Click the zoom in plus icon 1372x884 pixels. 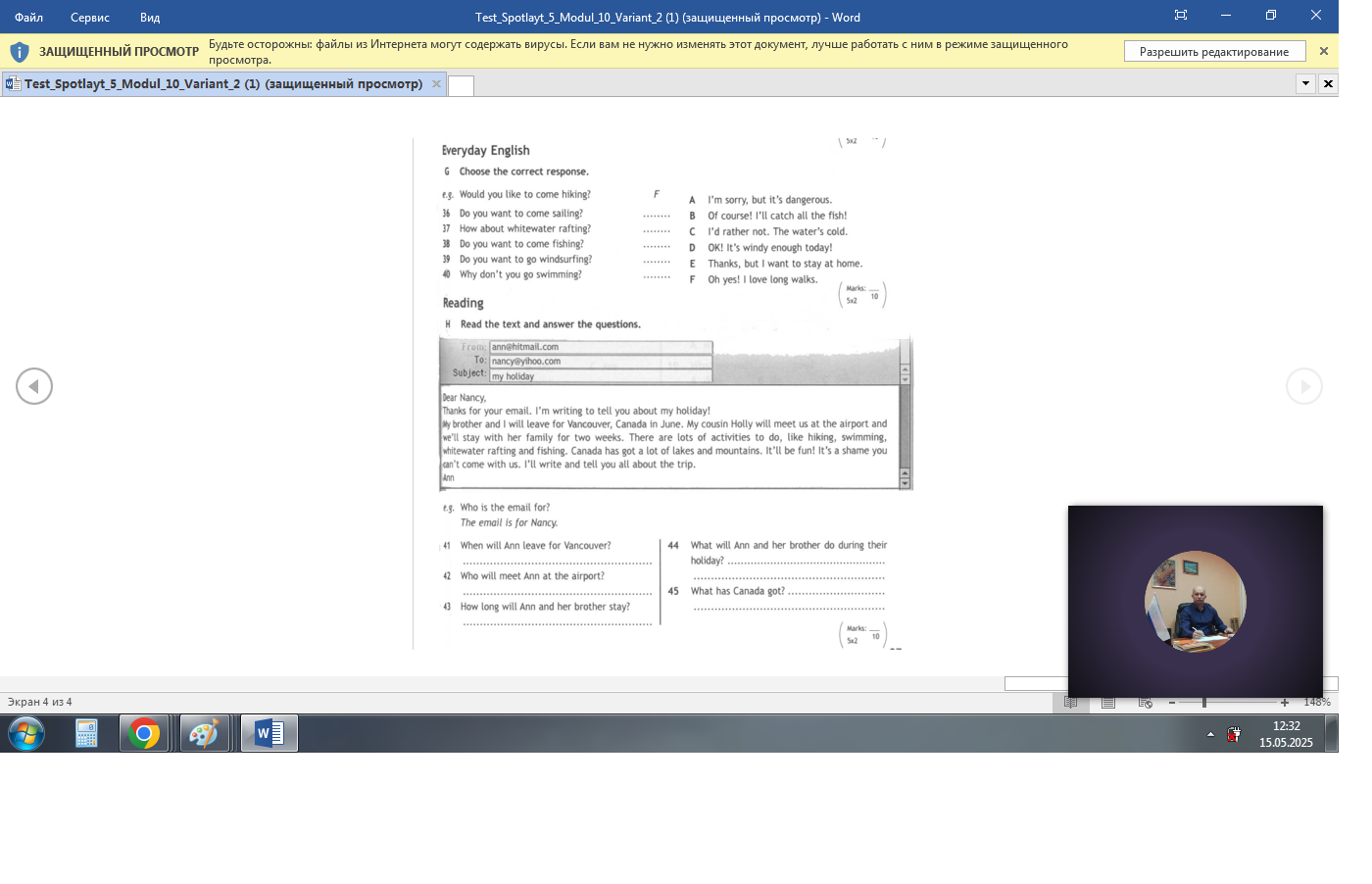1285,703
